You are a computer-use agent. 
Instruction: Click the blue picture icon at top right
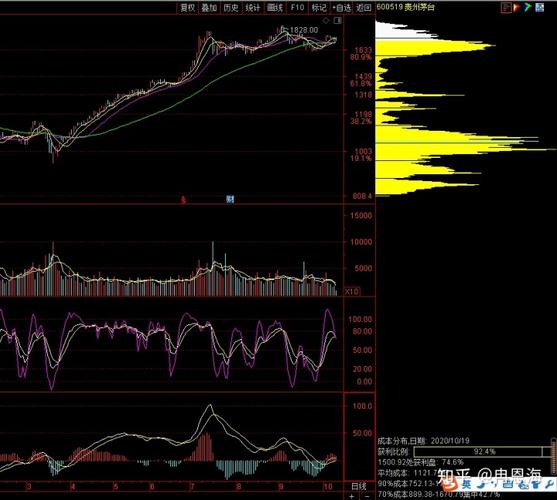(540, 7)
